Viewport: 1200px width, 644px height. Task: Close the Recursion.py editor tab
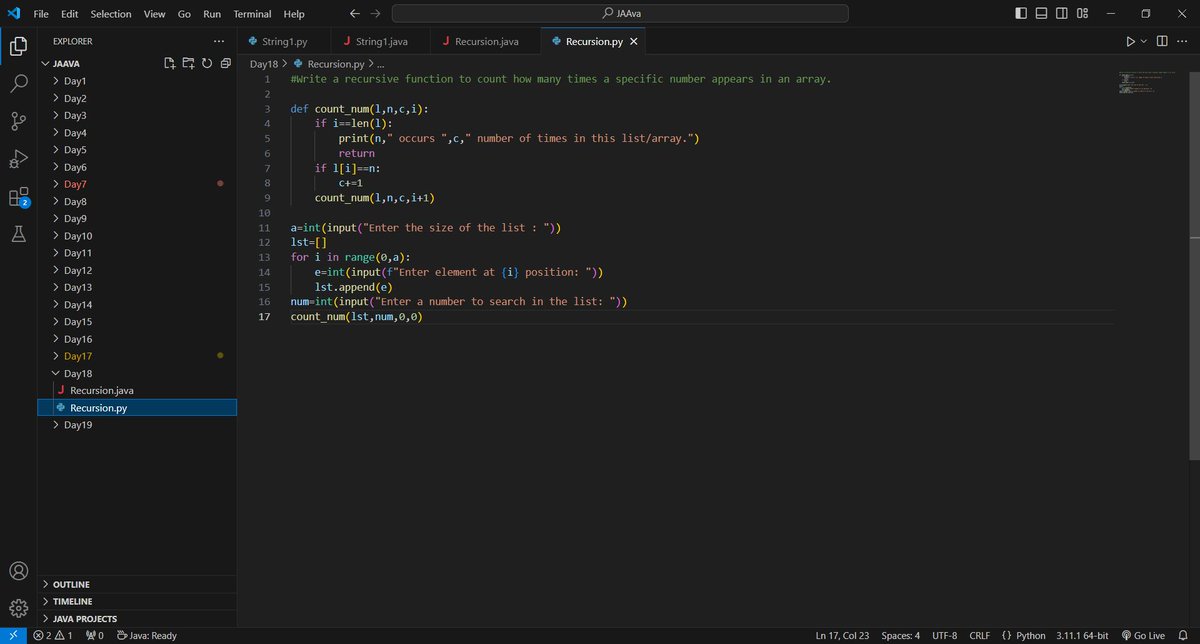click(x=633, y=42)
